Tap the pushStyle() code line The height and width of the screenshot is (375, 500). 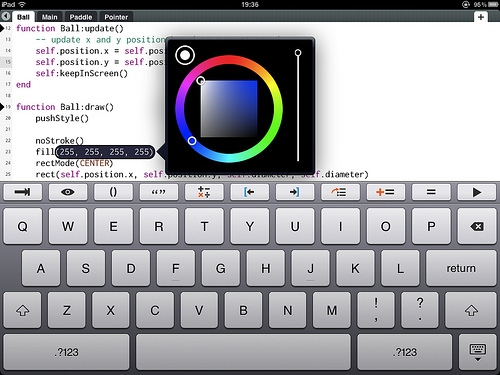[x=62, y=118]
